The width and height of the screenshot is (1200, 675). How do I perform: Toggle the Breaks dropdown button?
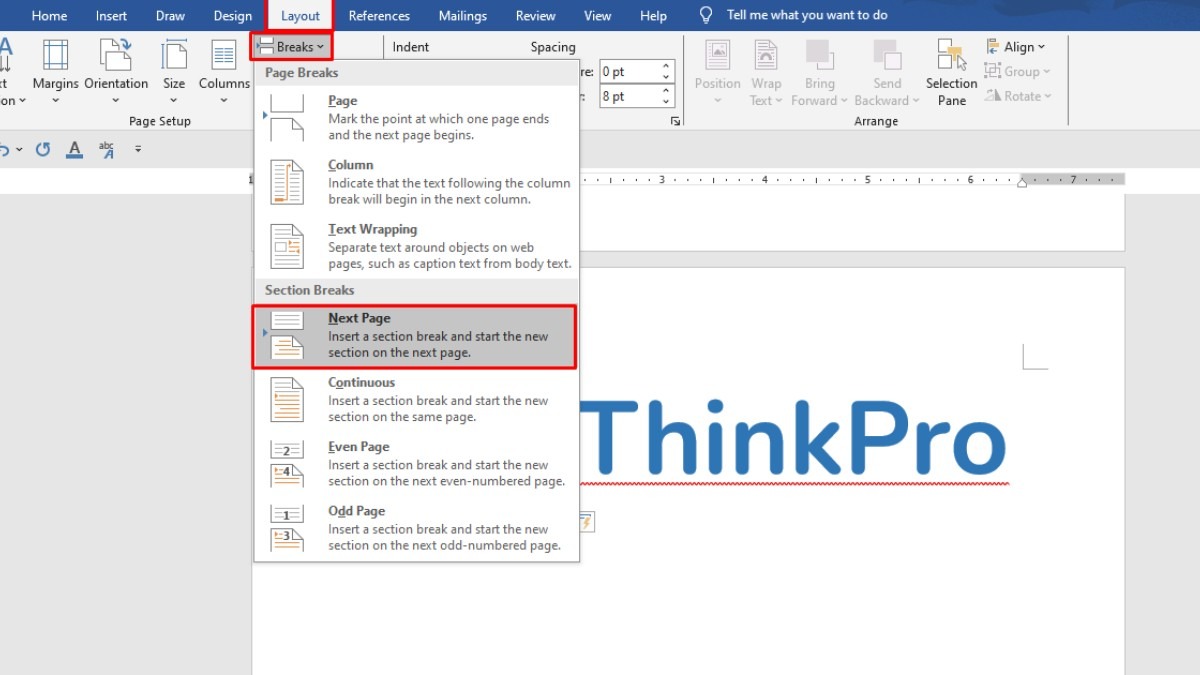[x=291, y=46]
